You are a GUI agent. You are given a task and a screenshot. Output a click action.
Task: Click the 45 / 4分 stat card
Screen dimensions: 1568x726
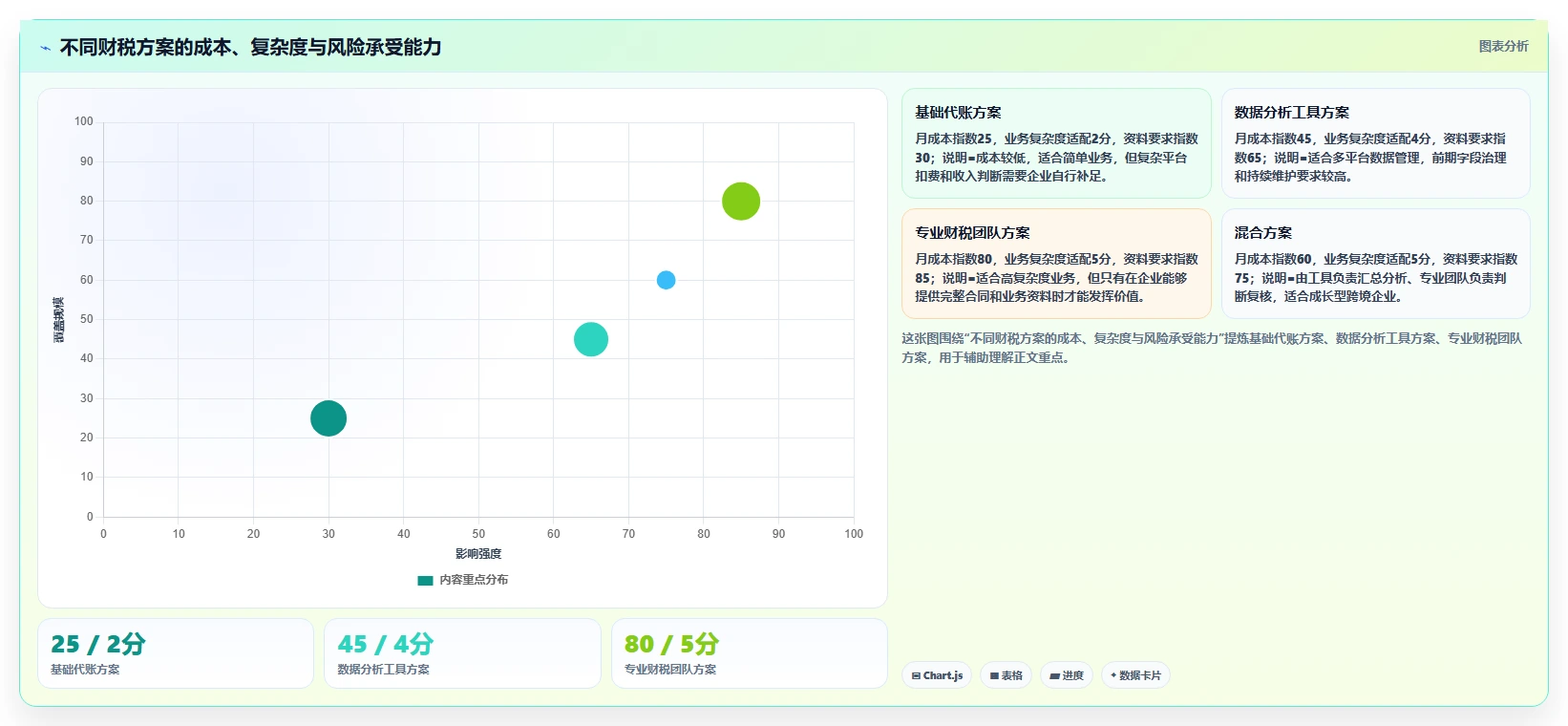coord(462,653)
